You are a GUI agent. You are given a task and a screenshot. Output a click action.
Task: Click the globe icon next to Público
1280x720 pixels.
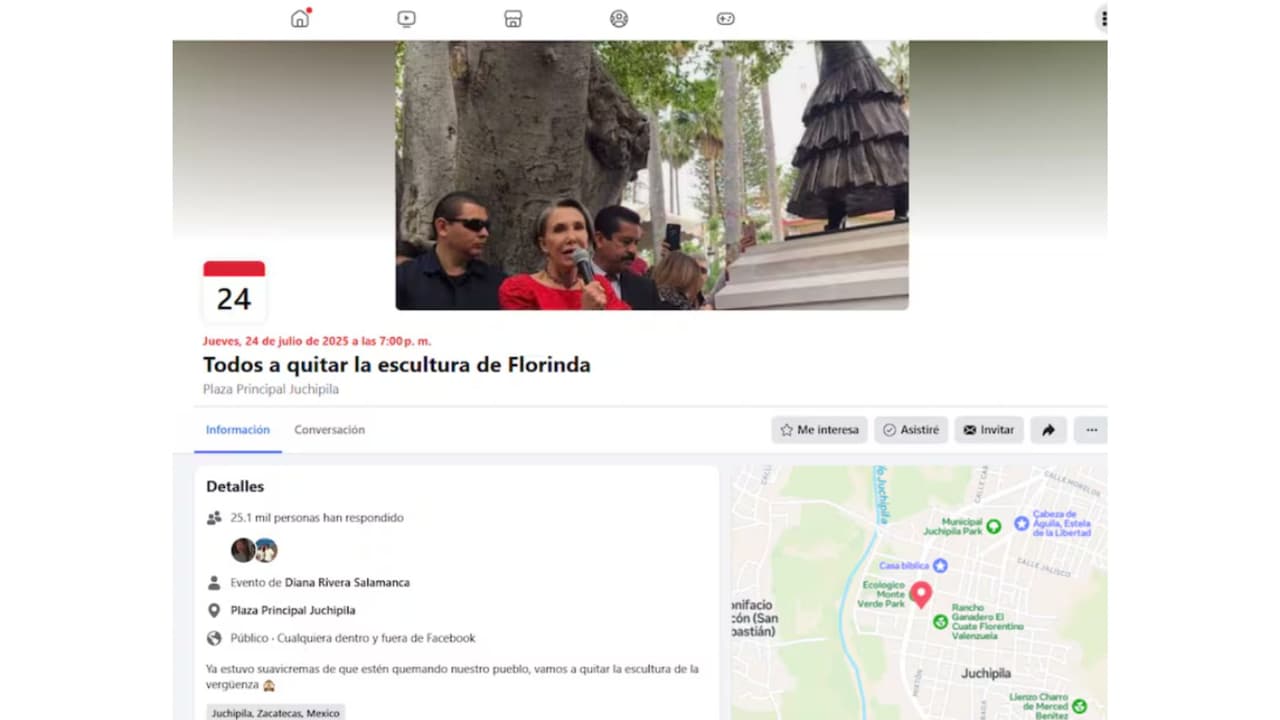[x=213, y=638]
